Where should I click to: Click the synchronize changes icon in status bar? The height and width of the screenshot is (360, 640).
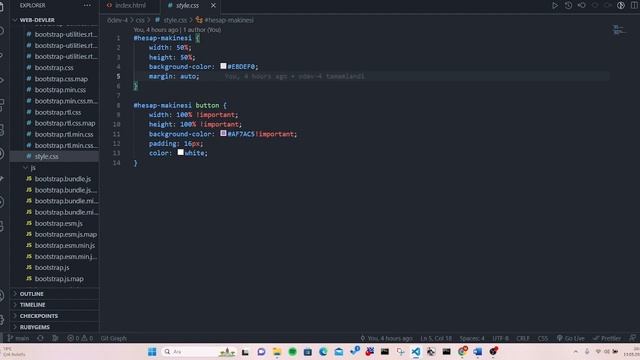click(x=40, y=338)
